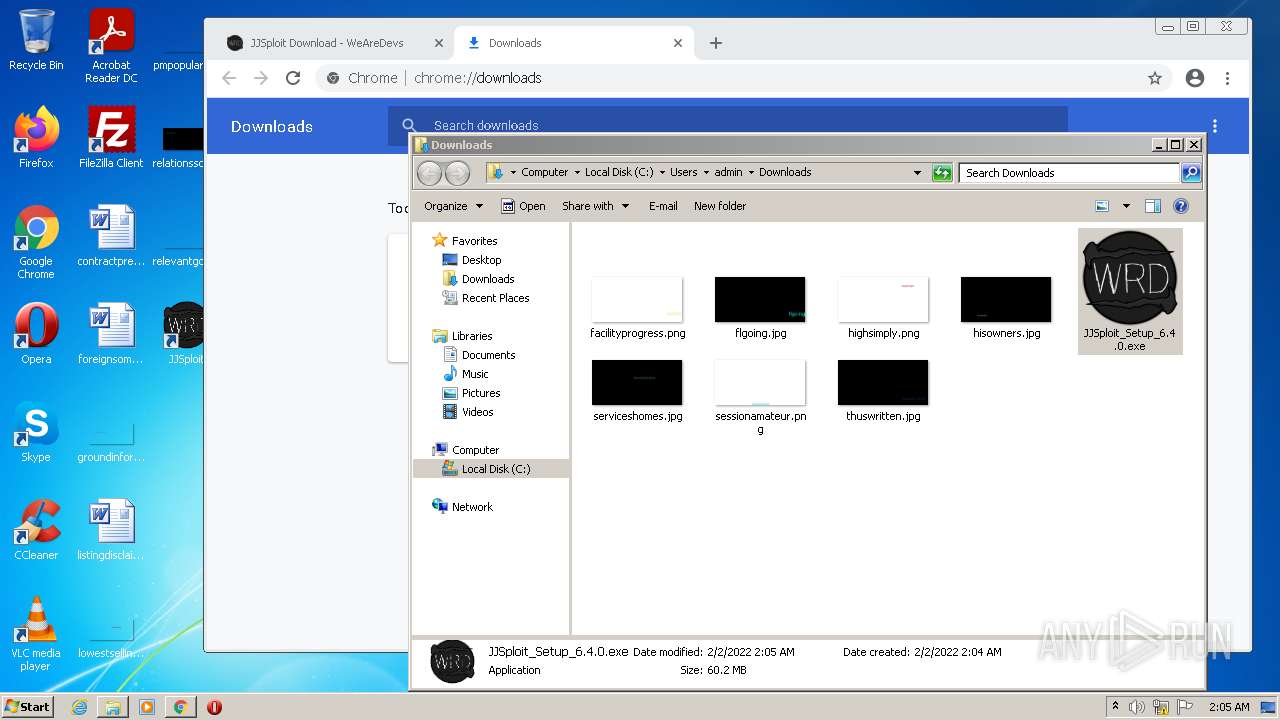Show hidden system tray icons
This screenshot has width=1280, height=720.
pos(1115,706)
